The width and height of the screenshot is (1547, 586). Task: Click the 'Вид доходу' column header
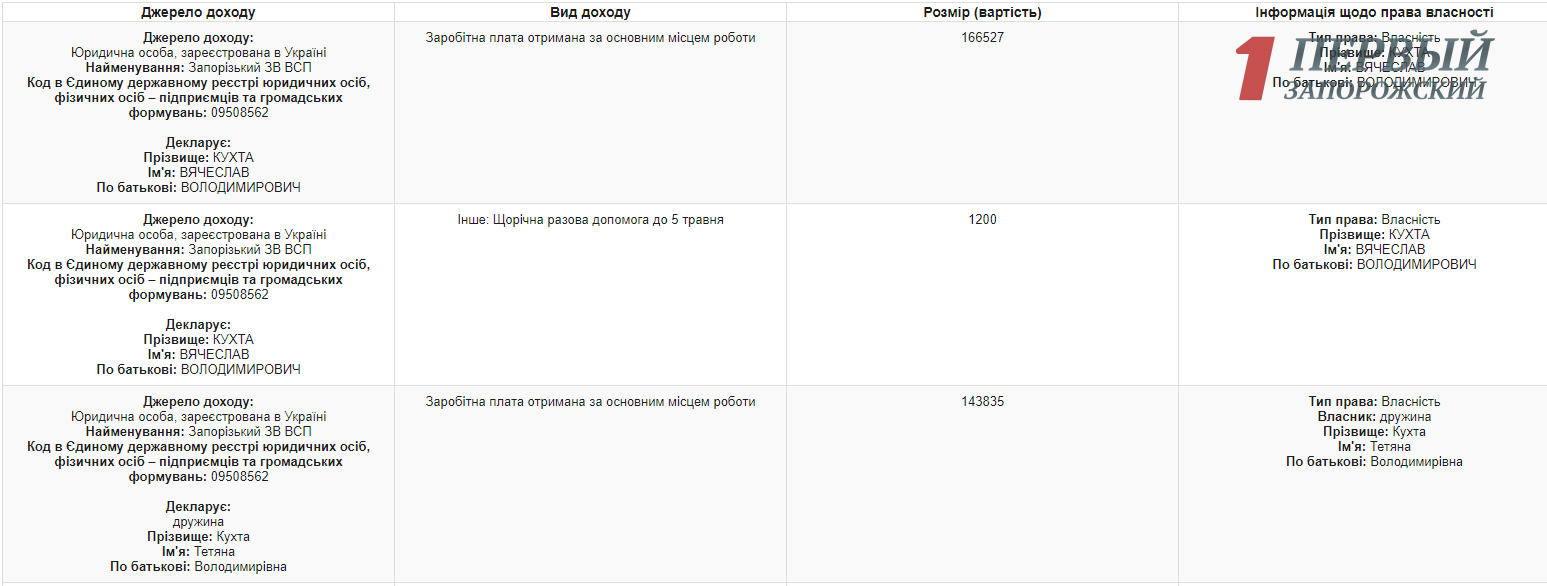590,12
